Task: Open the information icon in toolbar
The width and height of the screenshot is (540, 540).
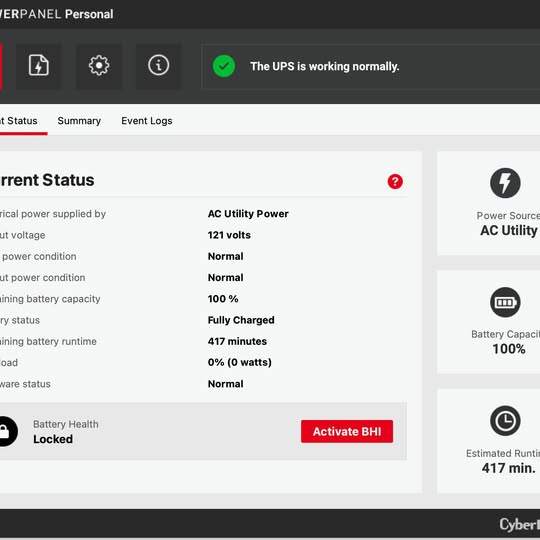Action: click(x=158, y=65)
